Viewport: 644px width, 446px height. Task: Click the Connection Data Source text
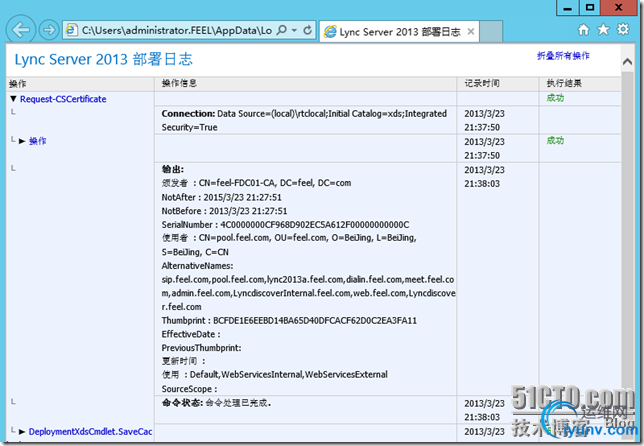[x=304, y=120]
